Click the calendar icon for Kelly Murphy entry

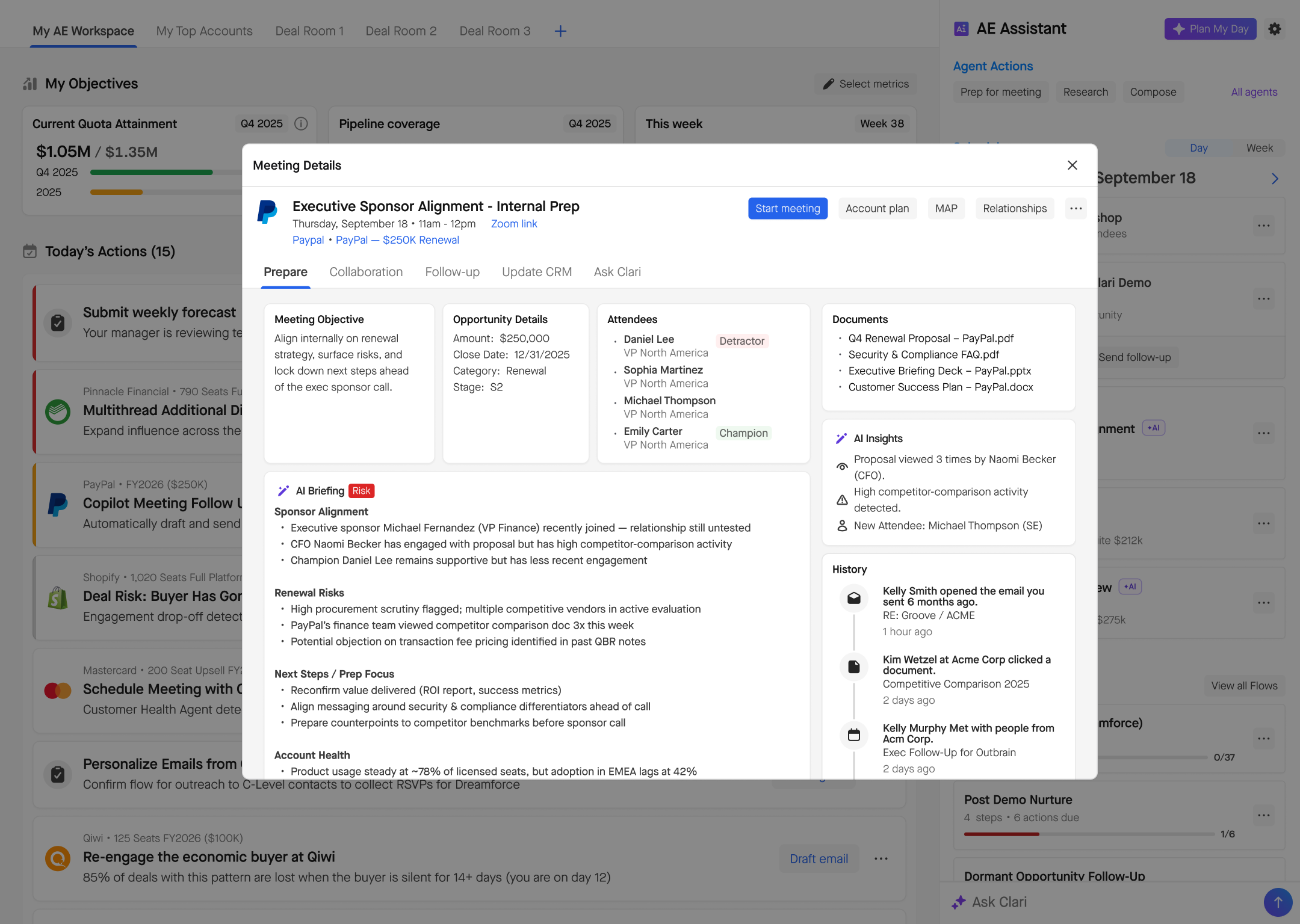point(854,735)
